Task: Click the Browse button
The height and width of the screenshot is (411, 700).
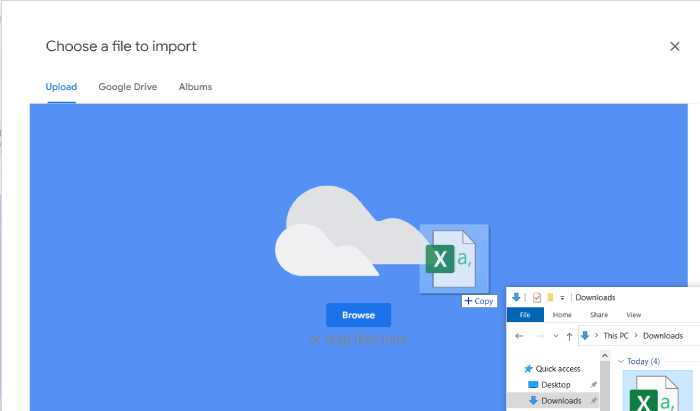Action: [x=358, y=315]
